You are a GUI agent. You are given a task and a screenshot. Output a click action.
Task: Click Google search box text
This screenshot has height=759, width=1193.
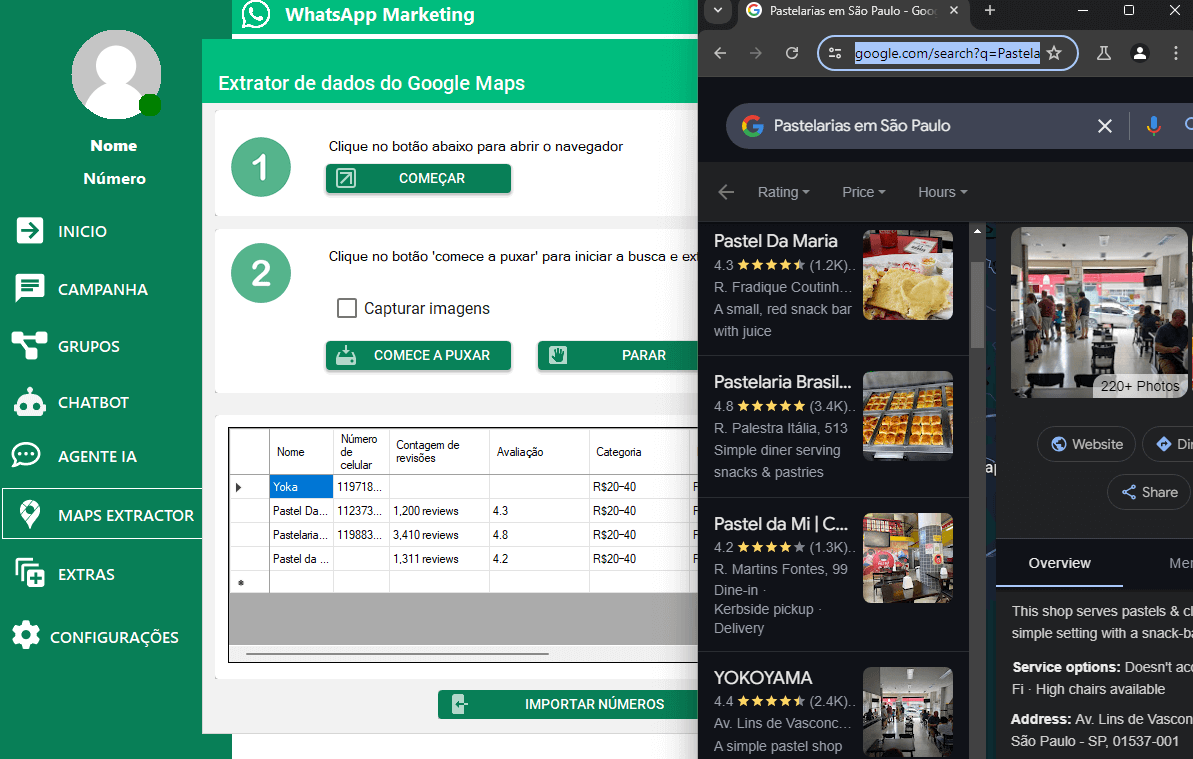point(861,125)
